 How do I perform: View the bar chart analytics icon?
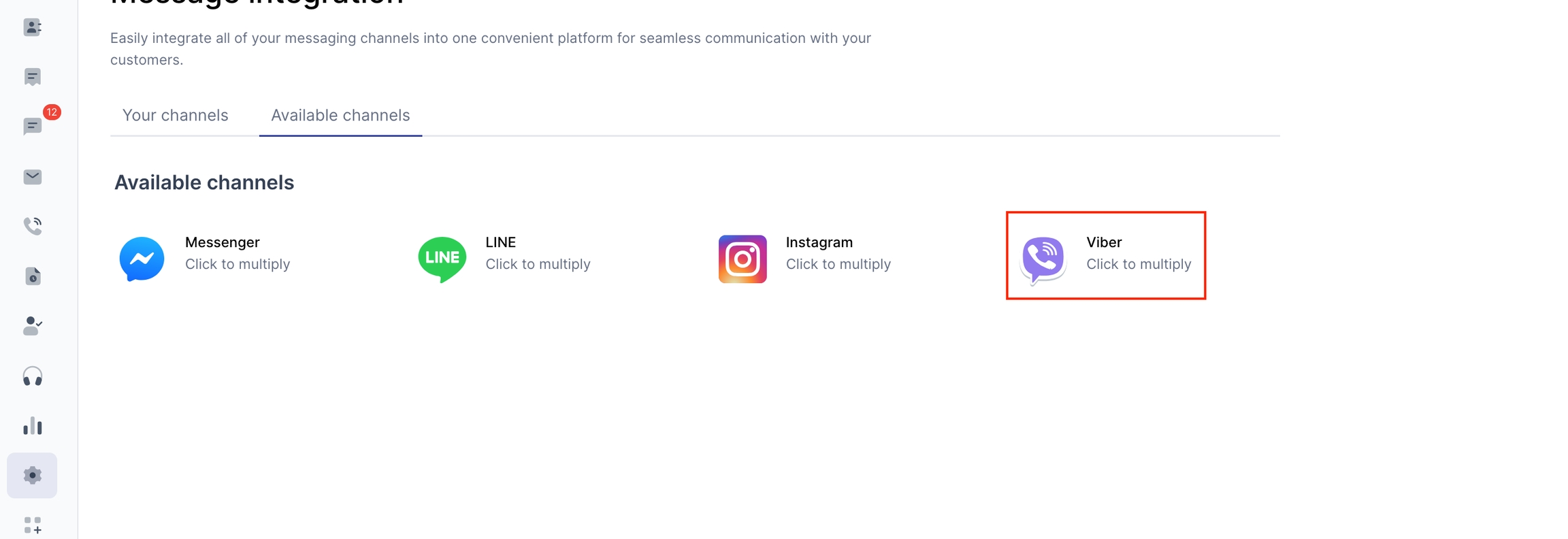32,426
